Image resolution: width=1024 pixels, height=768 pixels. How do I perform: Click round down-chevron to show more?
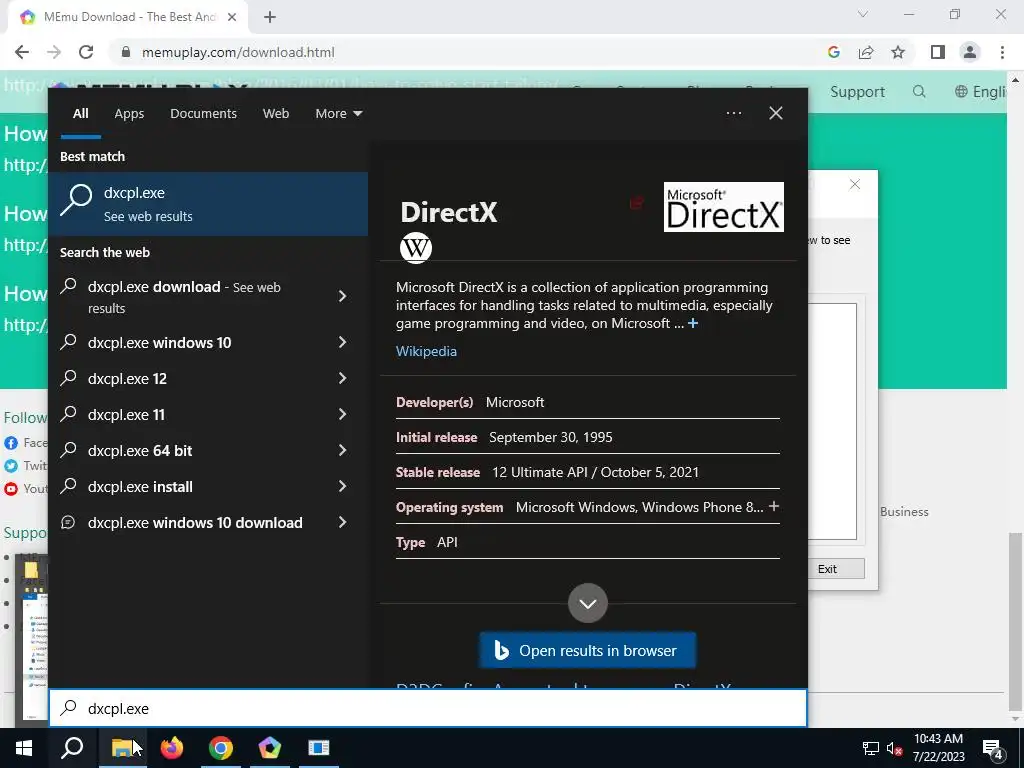click(588, 603)
